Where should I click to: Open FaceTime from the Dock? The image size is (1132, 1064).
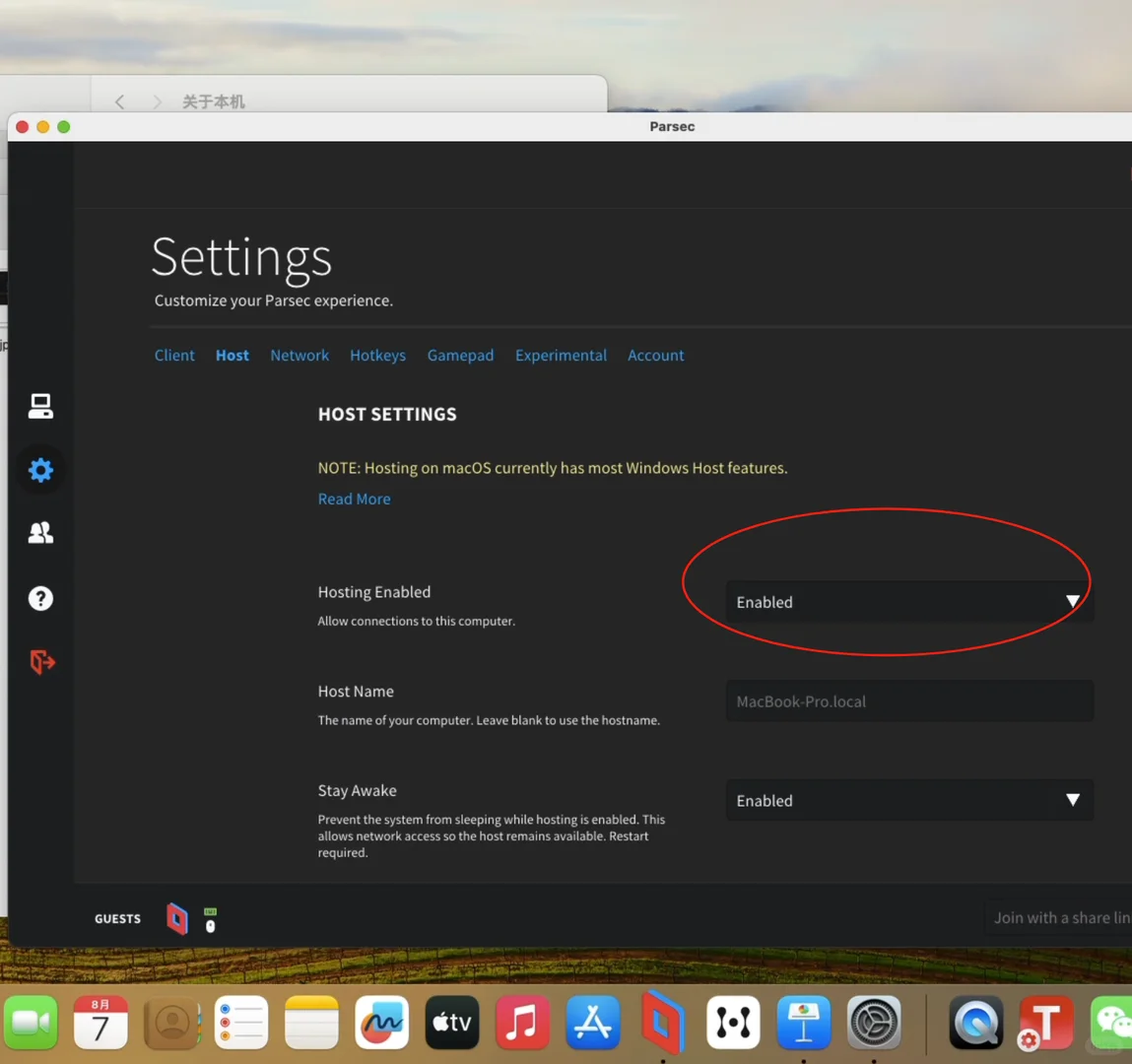point(31,1023)
